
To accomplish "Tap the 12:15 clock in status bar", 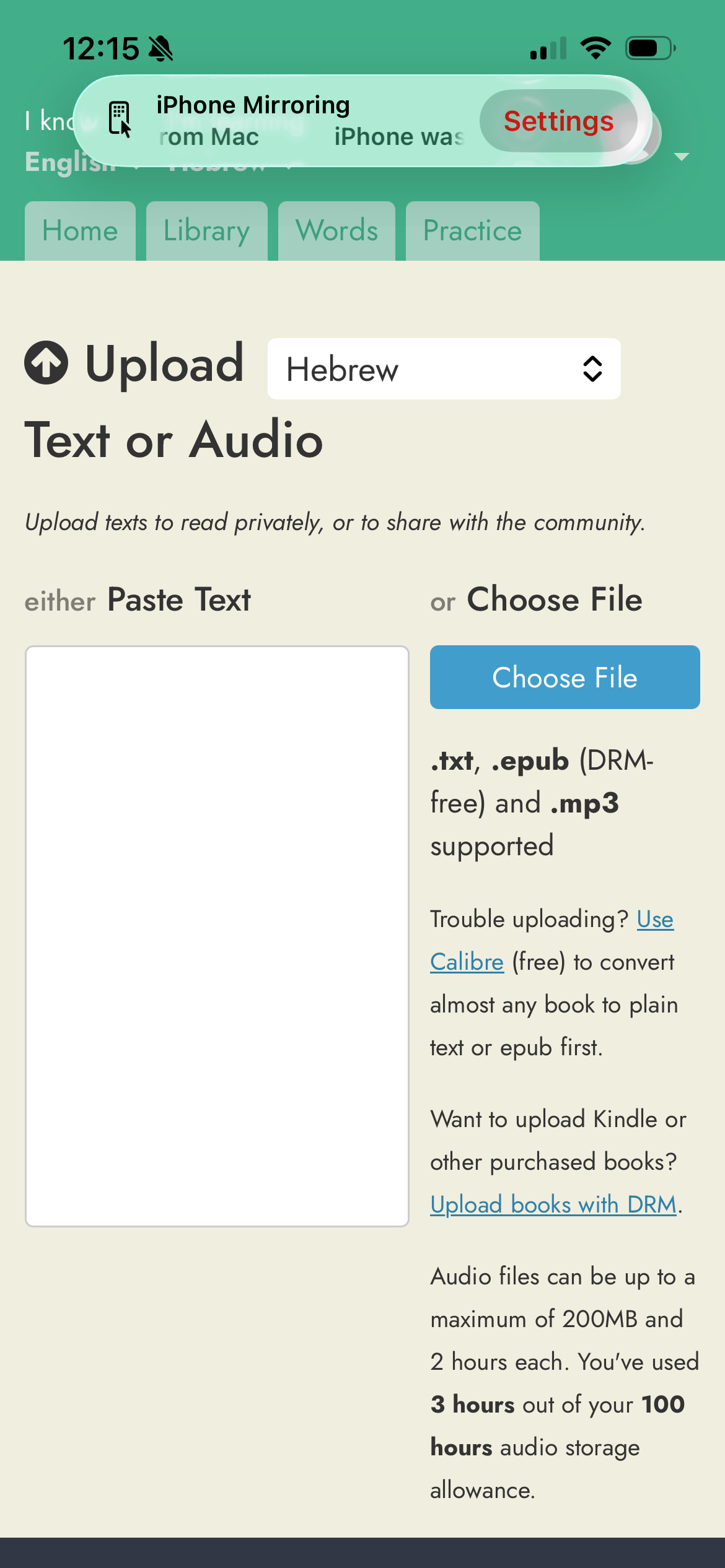I will (101, 48).
